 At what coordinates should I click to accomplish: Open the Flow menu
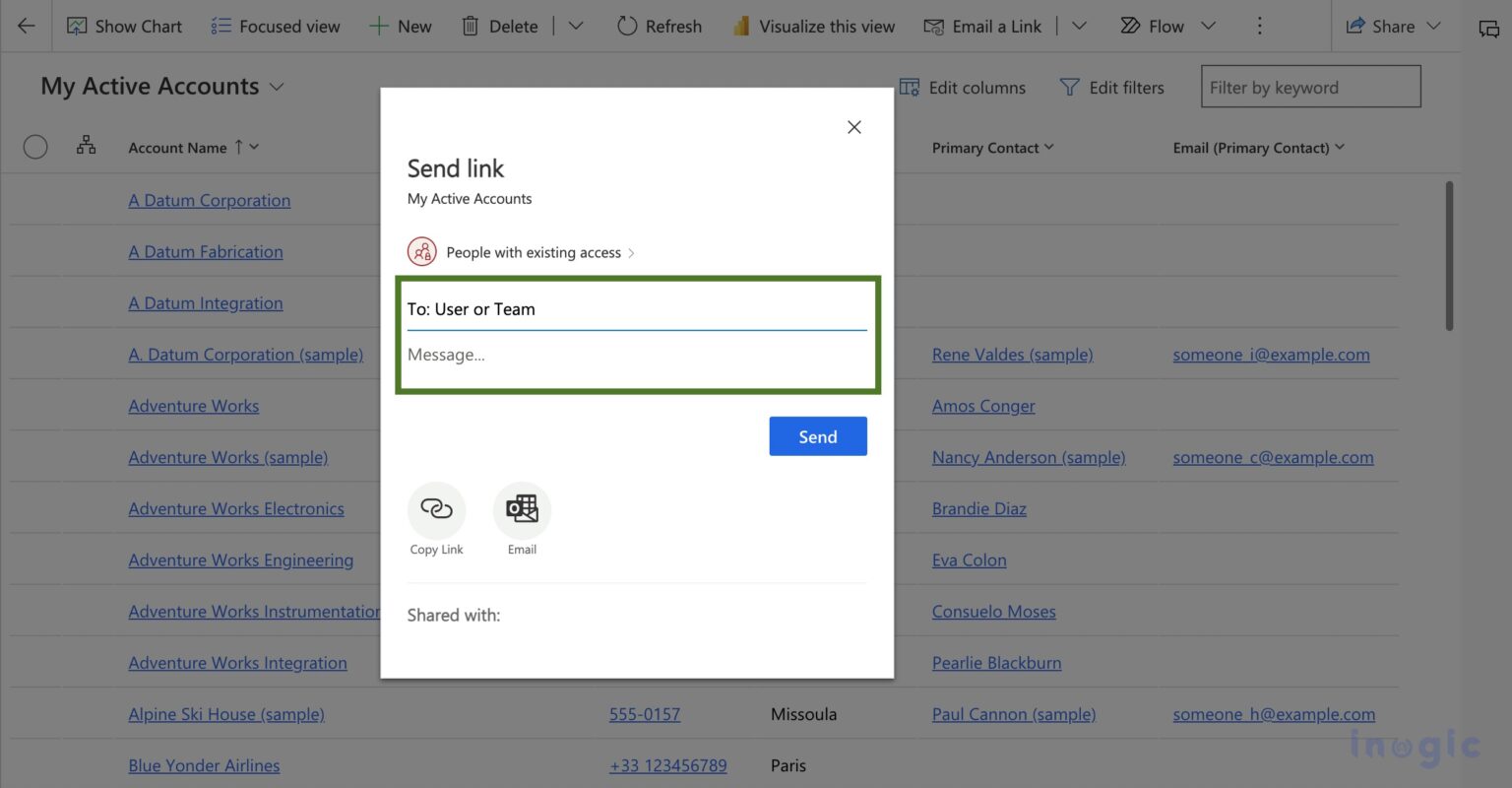click(1166, 26)
